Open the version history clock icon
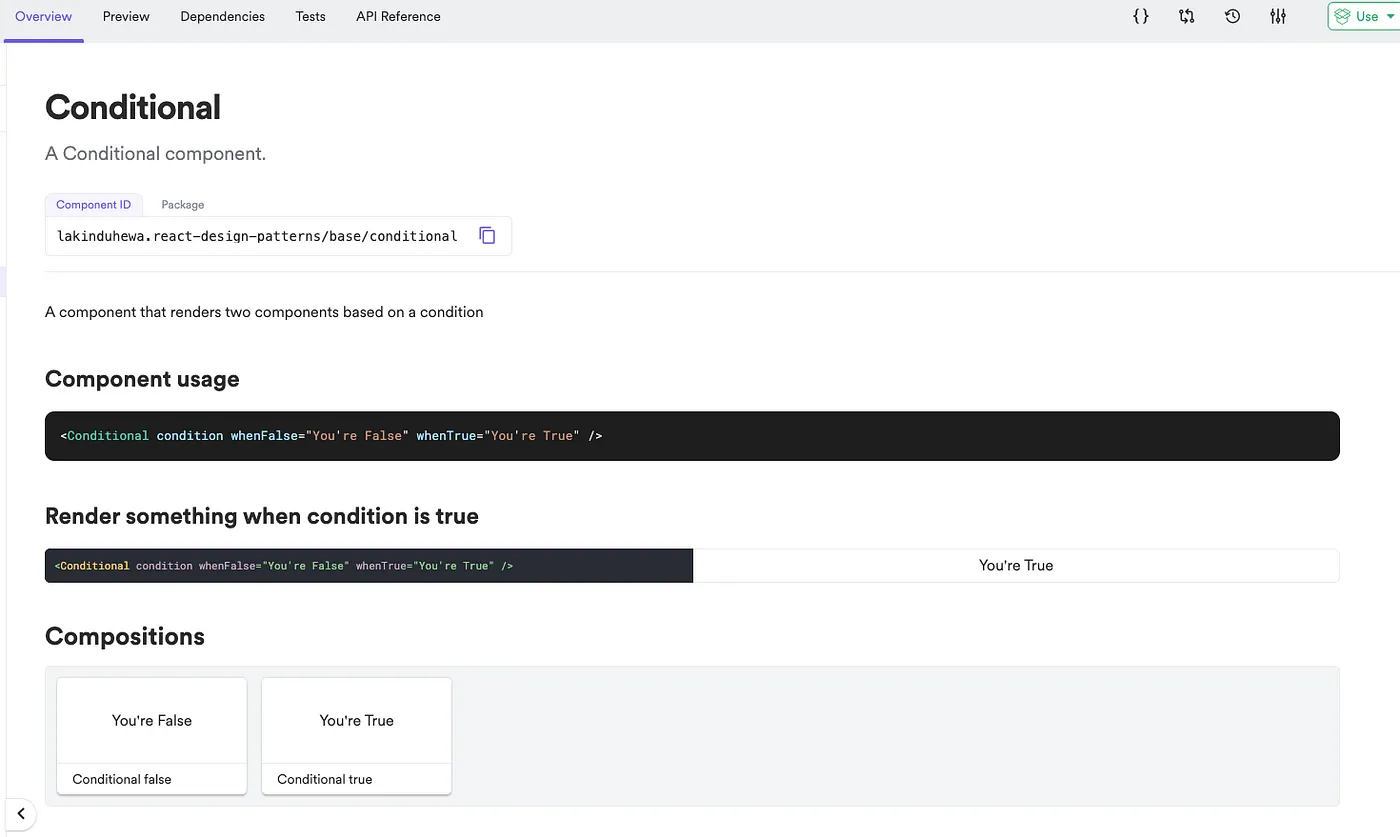This screenshot has height=837, width=1400. click(1232, 17)
